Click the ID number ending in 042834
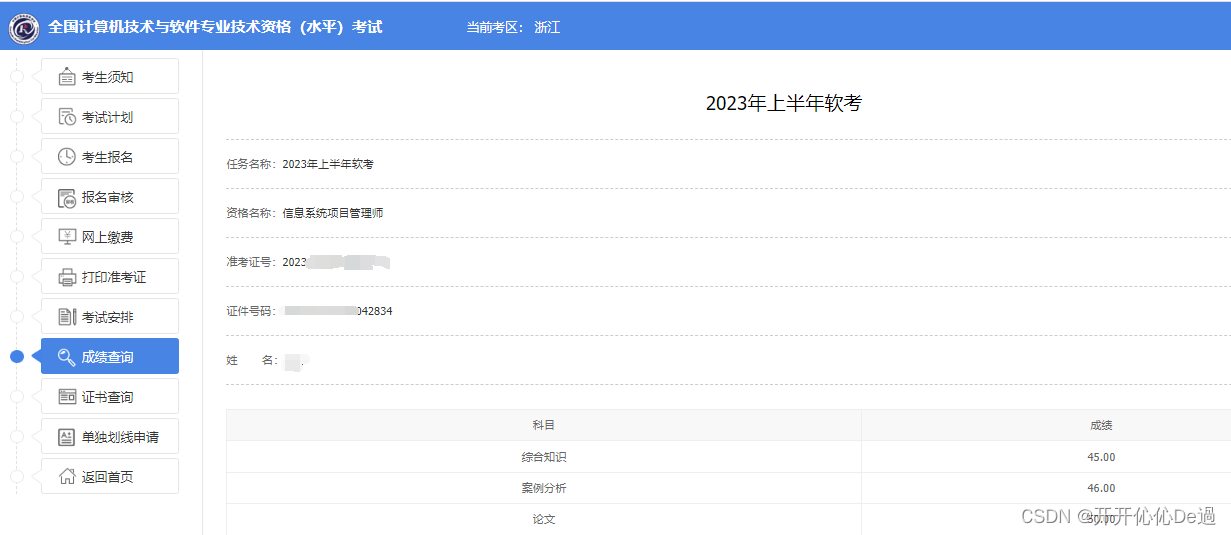 point(338,311)
